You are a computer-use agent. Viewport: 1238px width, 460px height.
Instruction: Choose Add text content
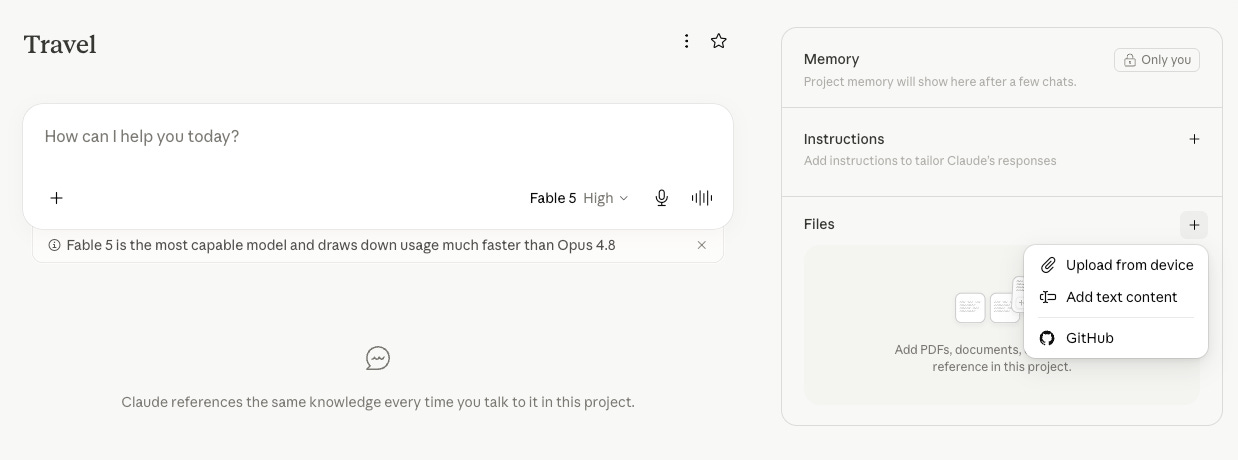tap(1116, 297)
